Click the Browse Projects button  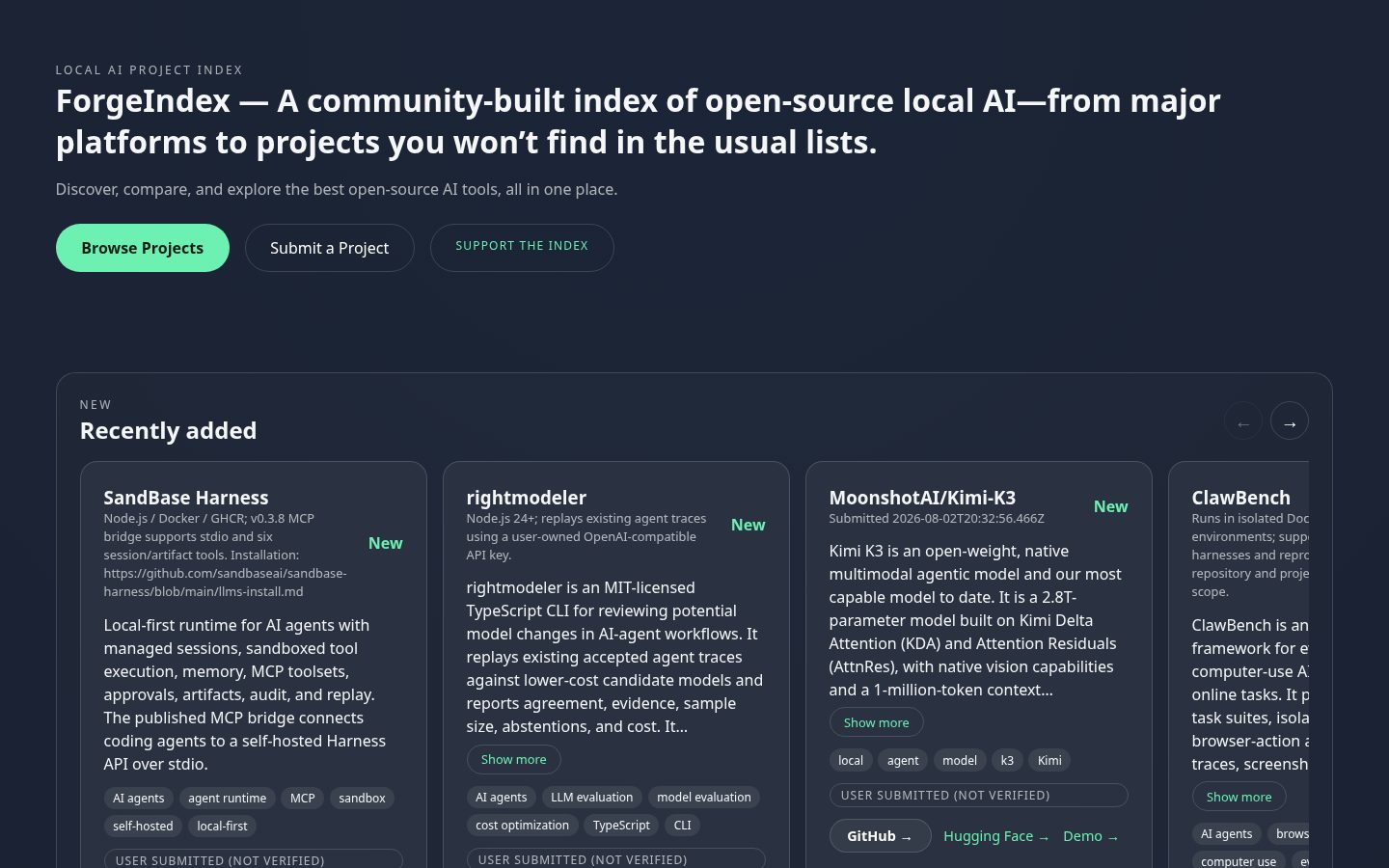coord(143,248)
